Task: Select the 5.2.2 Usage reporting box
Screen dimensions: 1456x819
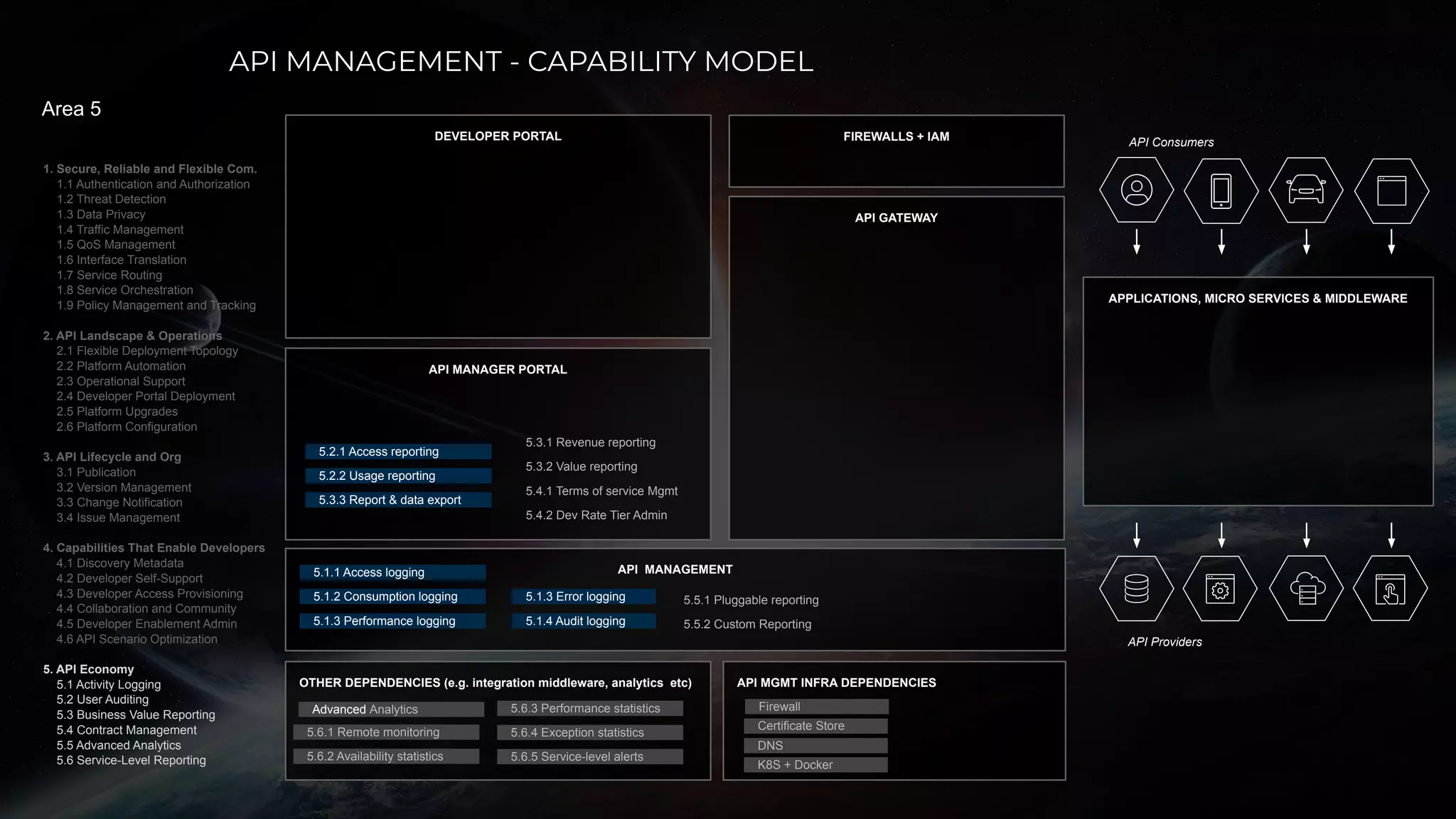Action: point(398,476)
